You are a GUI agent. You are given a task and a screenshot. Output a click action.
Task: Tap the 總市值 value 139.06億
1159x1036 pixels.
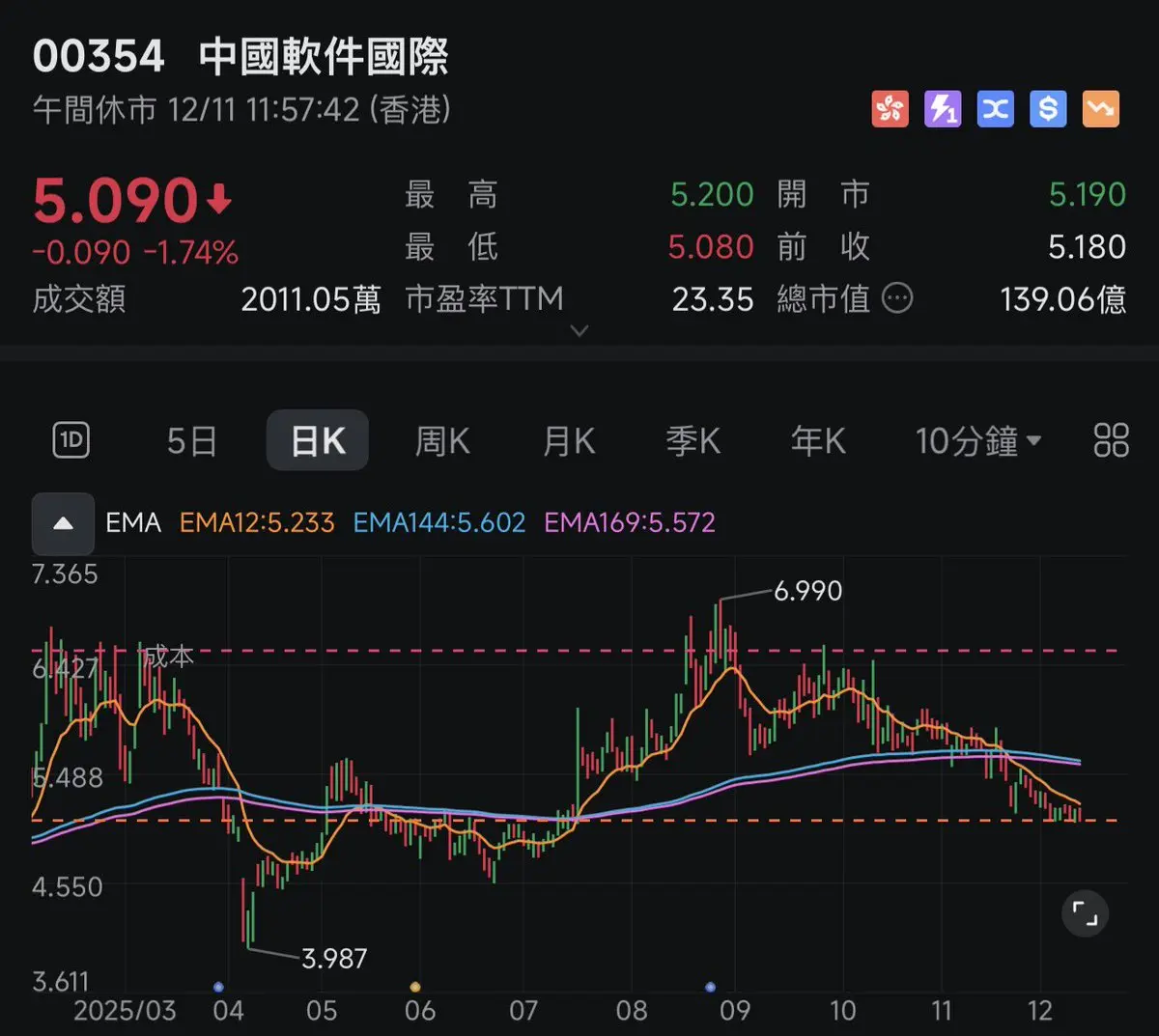tap(1063, 299)
